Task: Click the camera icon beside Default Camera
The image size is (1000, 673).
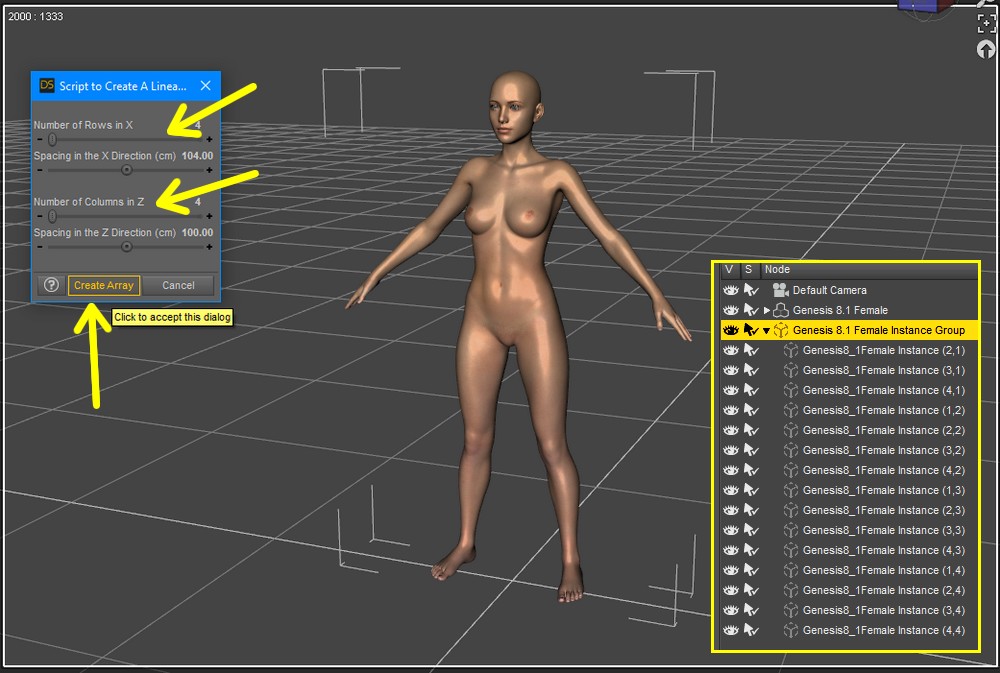Action: click(781, 290)
